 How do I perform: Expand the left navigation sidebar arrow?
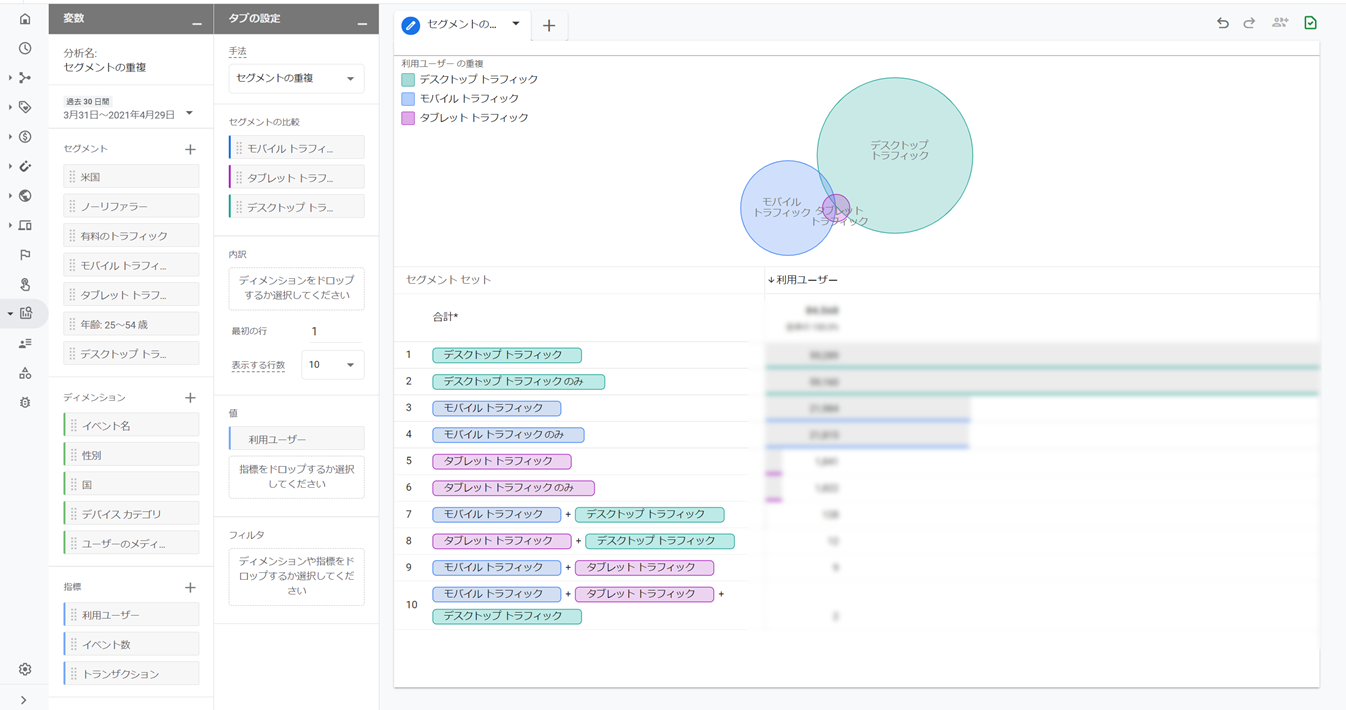[x=24, y=700]
